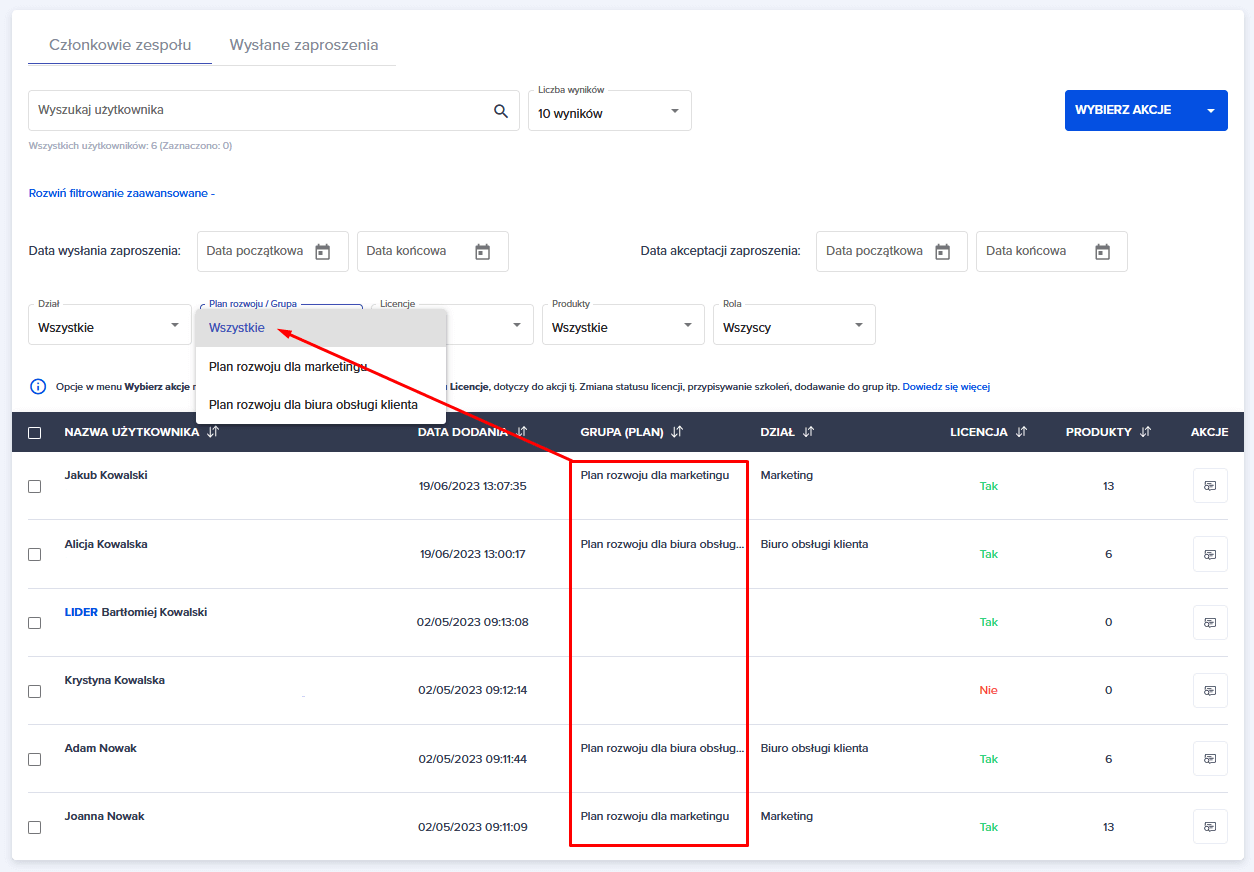Screen dimensions: 1254x872
Task: Open the Rola filter dropdown
Action: [793, 326]
